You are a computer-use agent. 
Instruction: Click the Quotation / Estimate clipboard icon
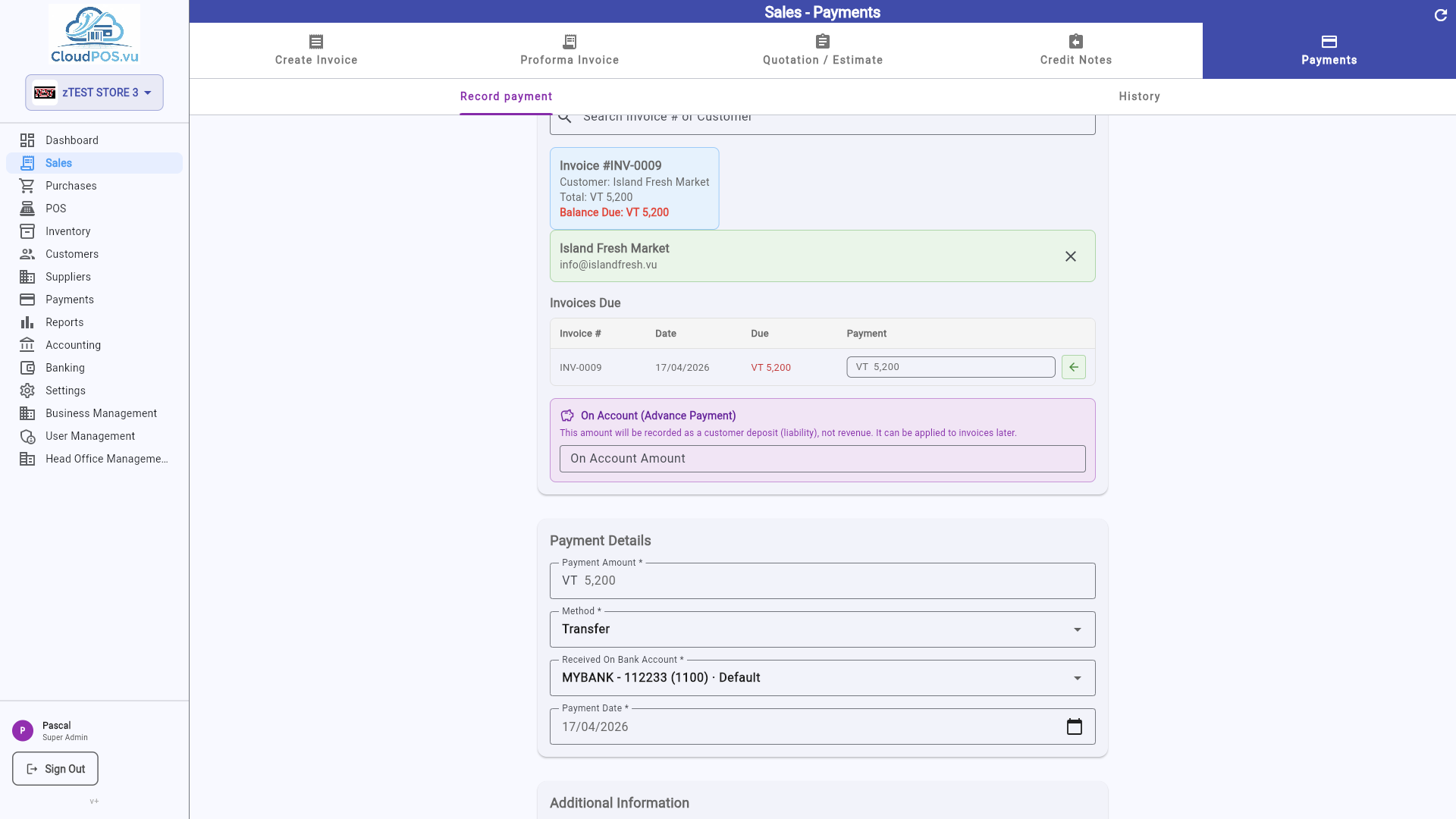pos(823,41)
